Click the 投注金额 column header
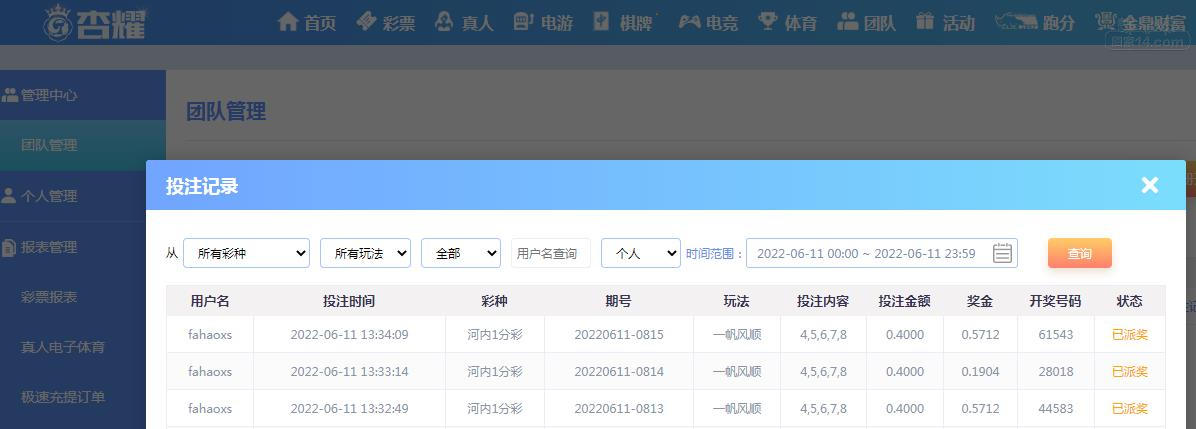The height and width of the screenshot is (429, 1196). point(905,301)
